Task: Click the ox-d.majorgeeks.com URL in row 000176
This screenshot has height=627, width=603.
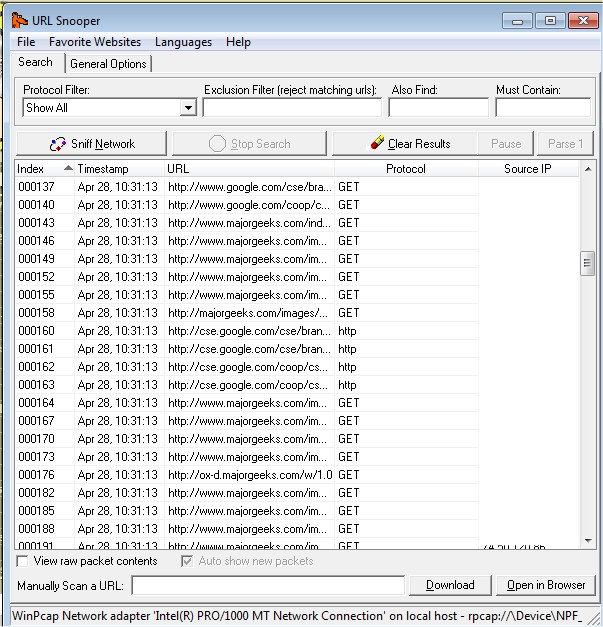Action: [x=250, y=475]
